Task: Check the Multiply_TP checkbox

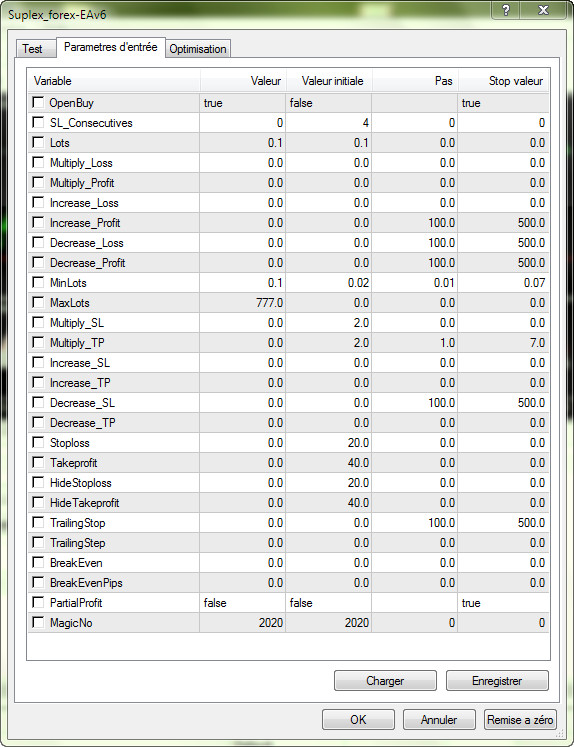Action: (x=38, y=343)
